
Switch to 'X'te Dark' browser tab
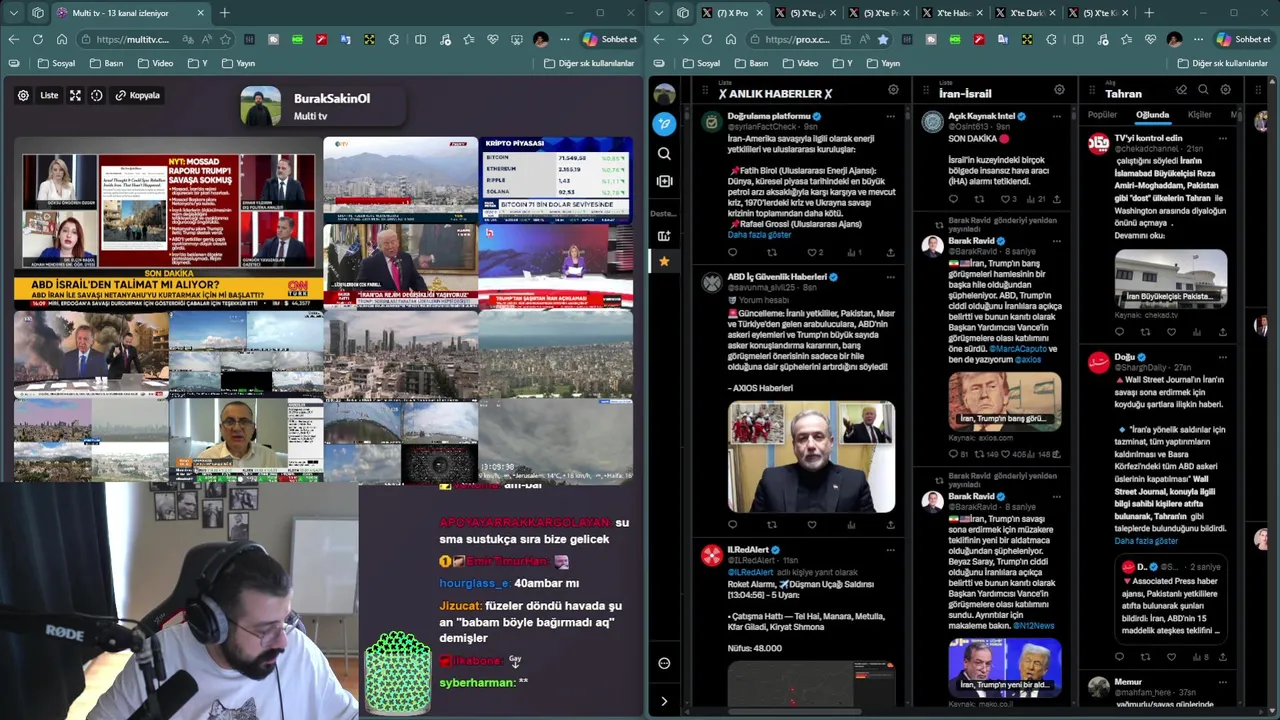coord(1026,13)
